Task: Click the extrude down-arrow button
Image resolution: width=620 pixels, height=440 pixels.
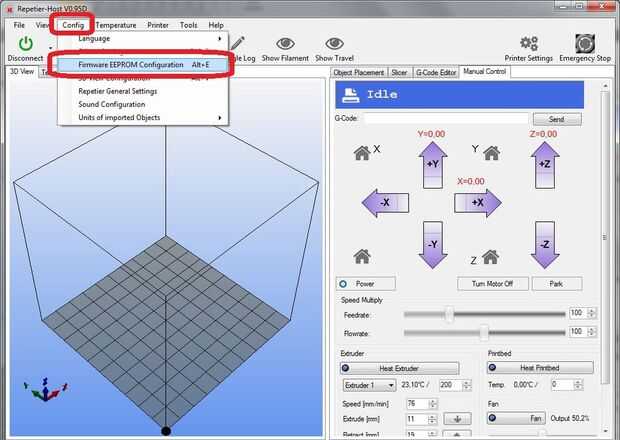Action: (457, 419)
